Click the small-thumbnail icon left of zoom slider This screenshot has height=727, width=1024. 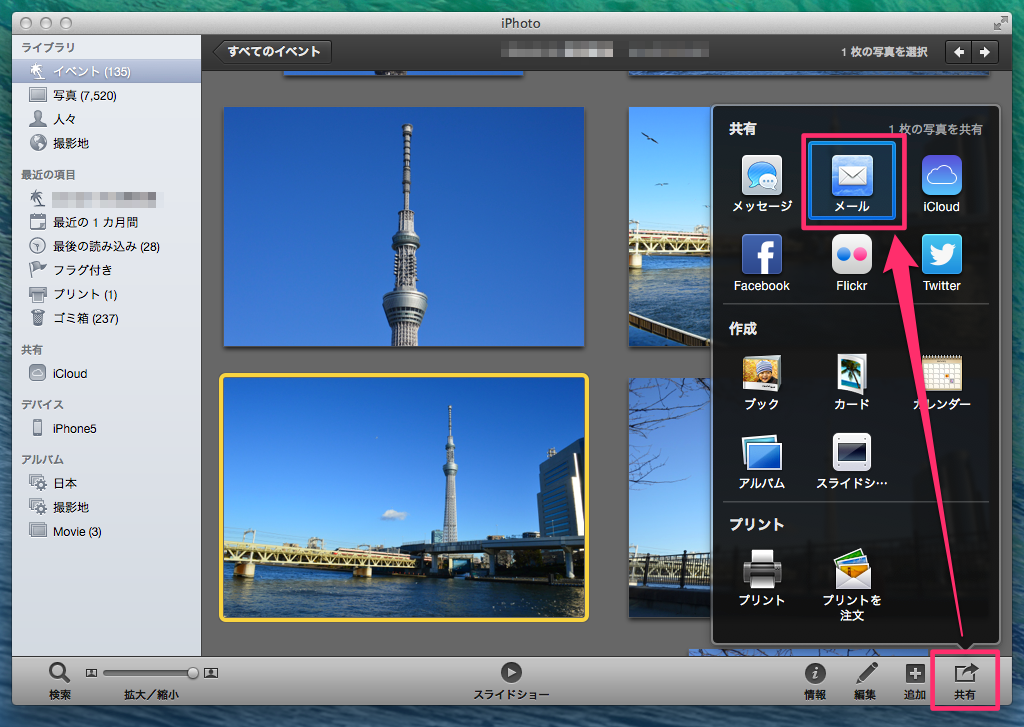point(91,673)
